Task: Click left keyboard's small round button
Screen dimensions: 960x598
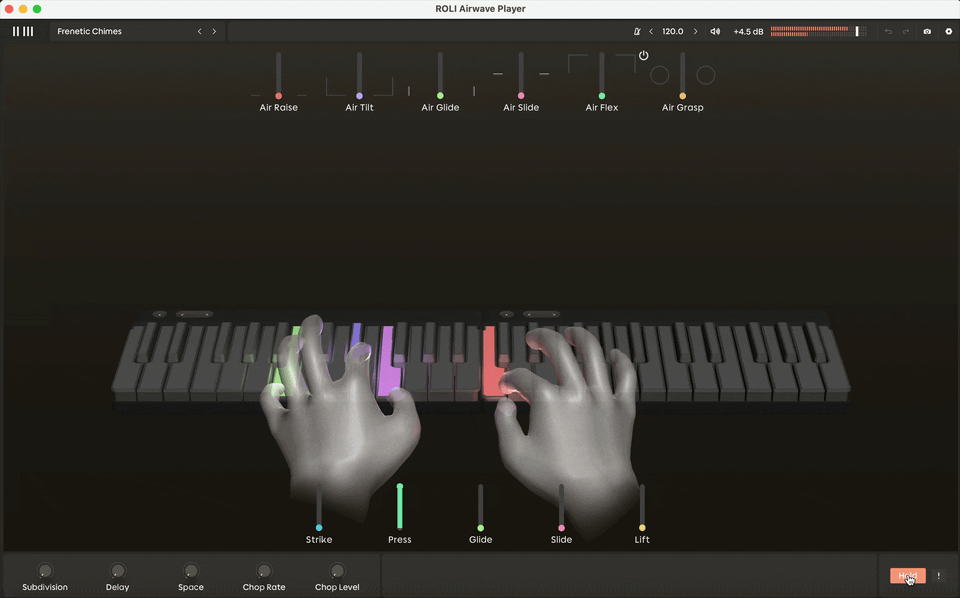Action: click(x=160, y=315)
